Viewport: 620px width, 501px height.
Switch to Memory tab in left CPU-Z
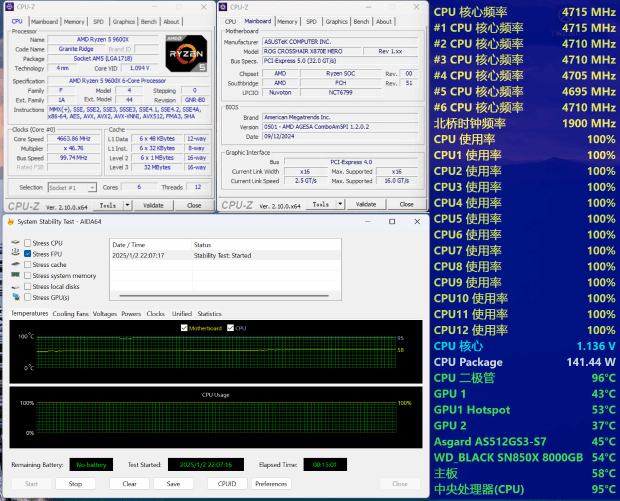point(74,22)
